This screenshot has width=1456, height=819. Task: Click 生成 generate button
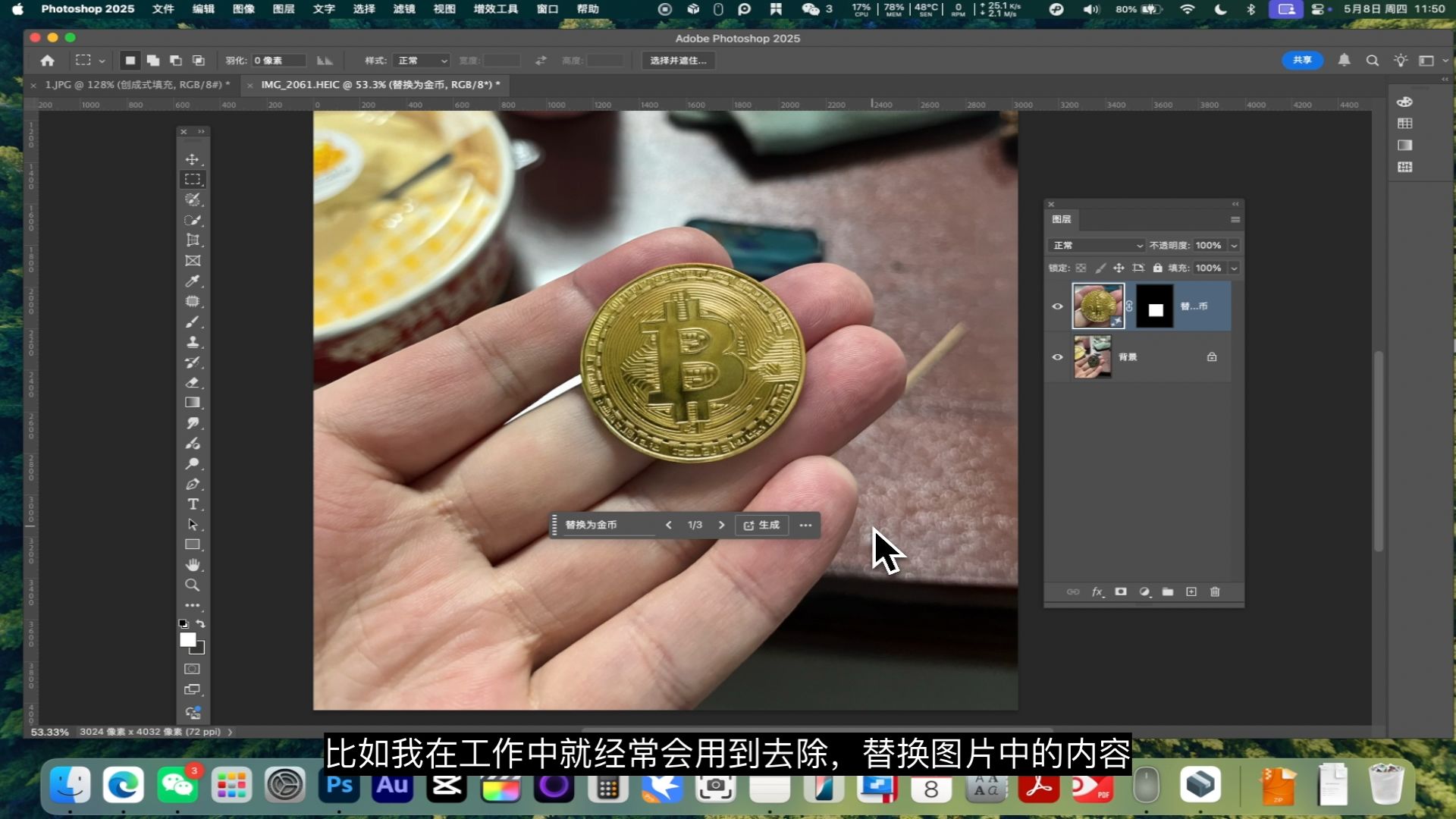pos(761,526)
